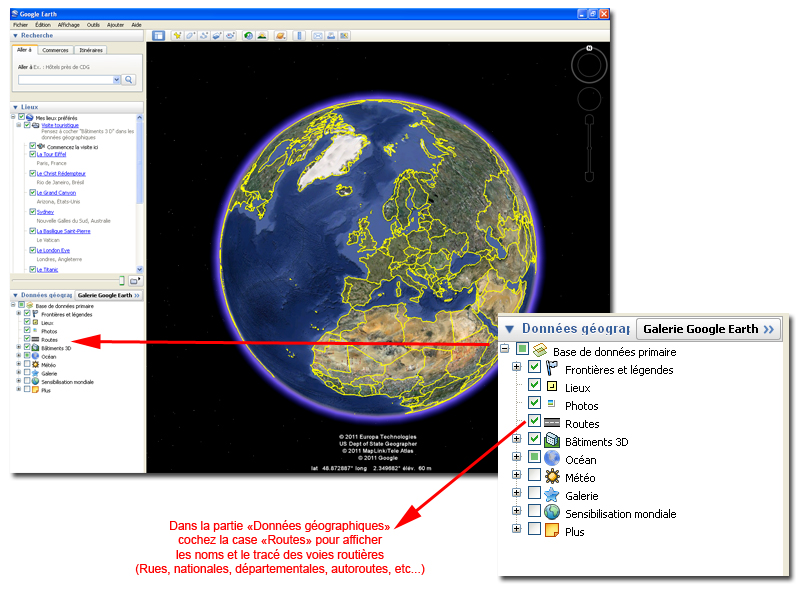Collapse the Lieux panel triangle
Image resolution: width=800 pixels, height=600 pixels.
pyautogui.click(x=15, y=107)
